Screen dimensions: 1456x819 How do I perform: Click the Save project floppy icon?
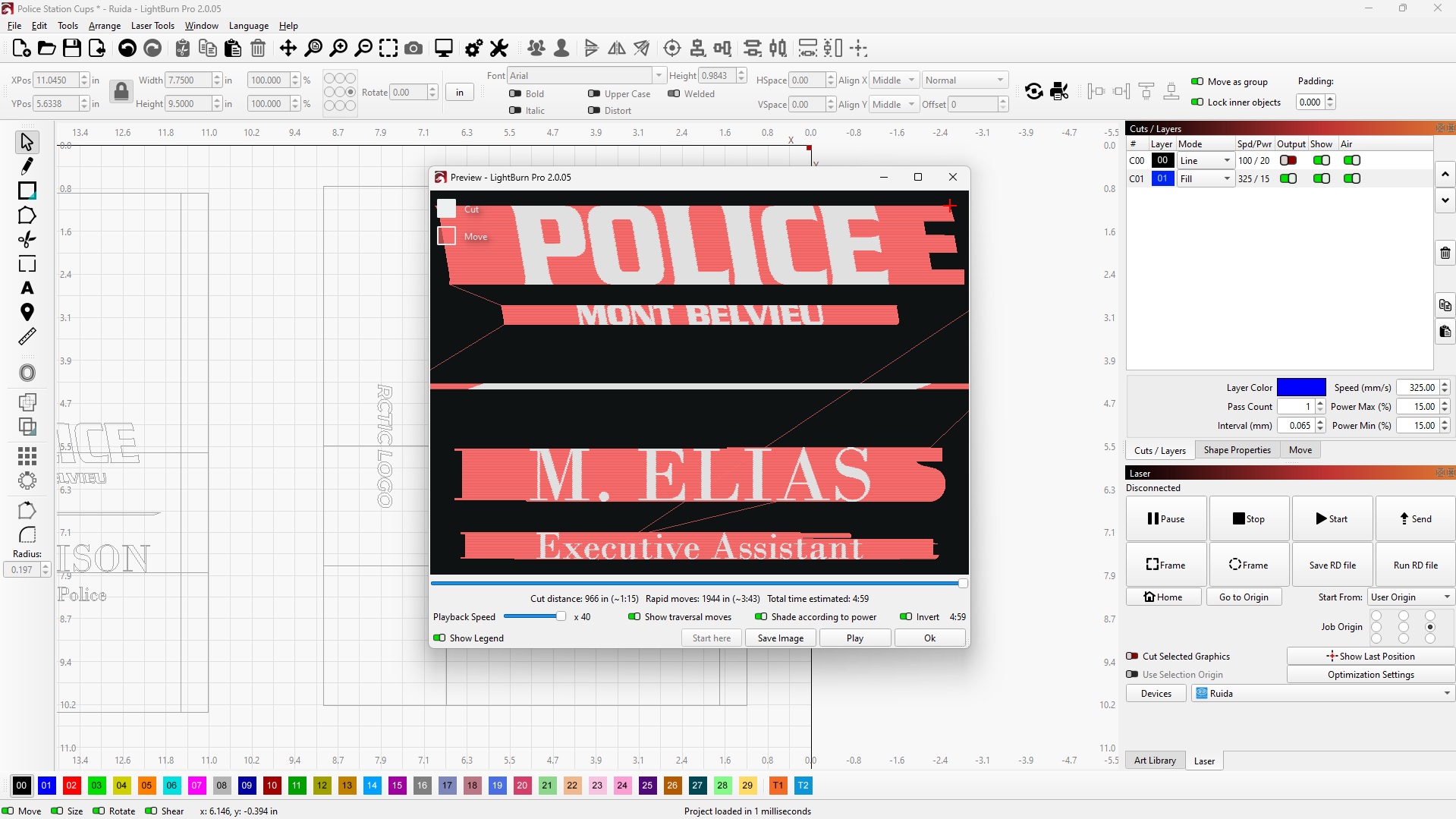pyautogui.click(x=72, y=49)
